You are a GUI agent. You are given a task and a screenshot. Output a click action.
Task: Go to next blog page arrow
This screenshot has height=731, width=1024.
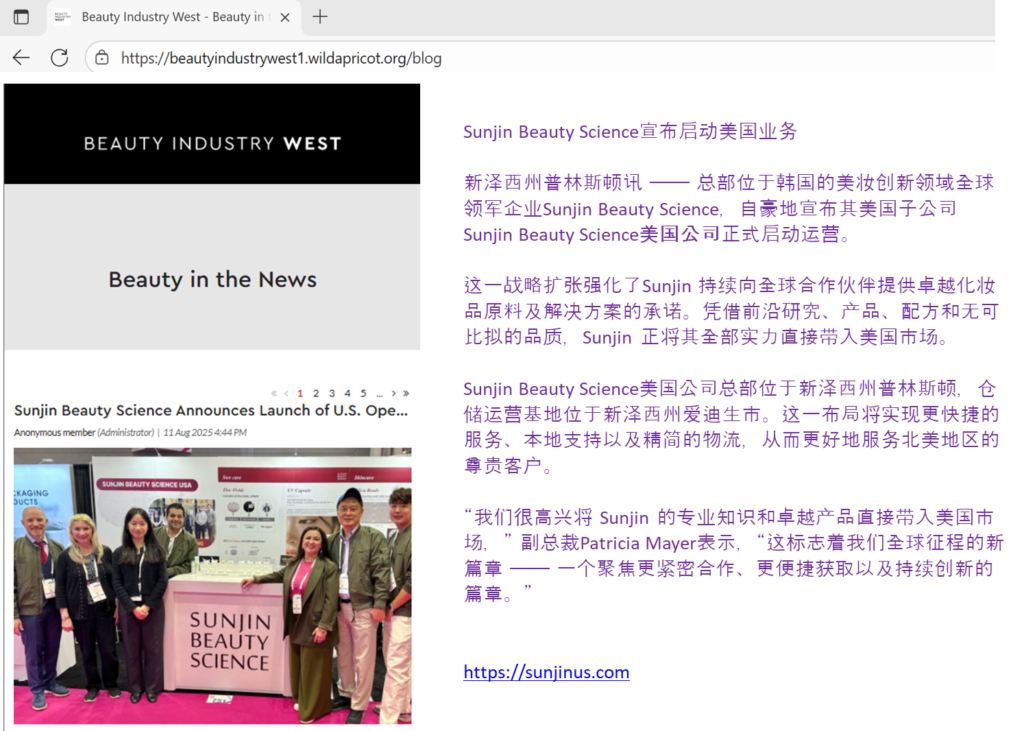[394, 393]
